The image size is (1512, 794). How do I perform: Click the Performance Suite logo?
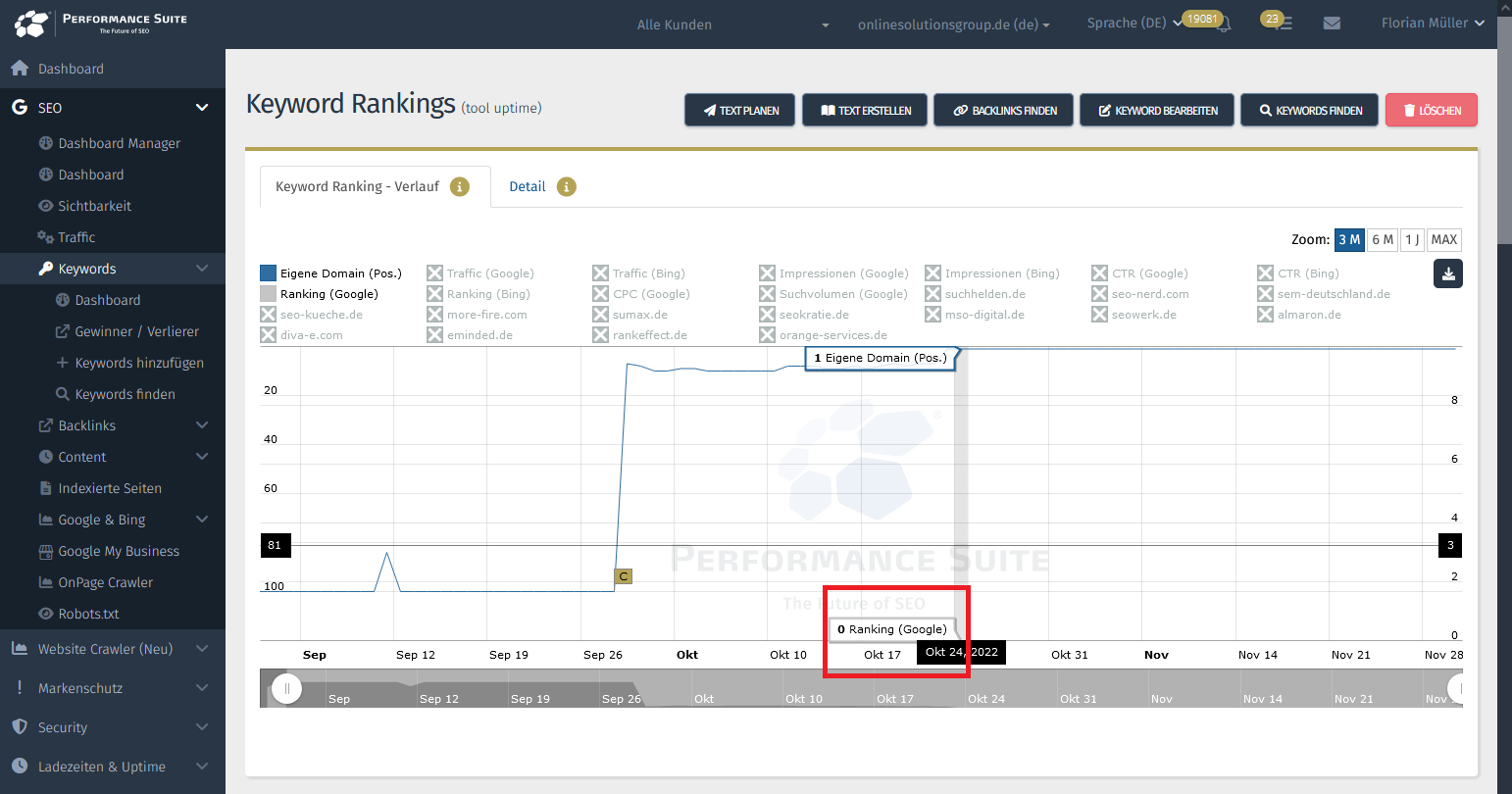[x=101, y=23]
